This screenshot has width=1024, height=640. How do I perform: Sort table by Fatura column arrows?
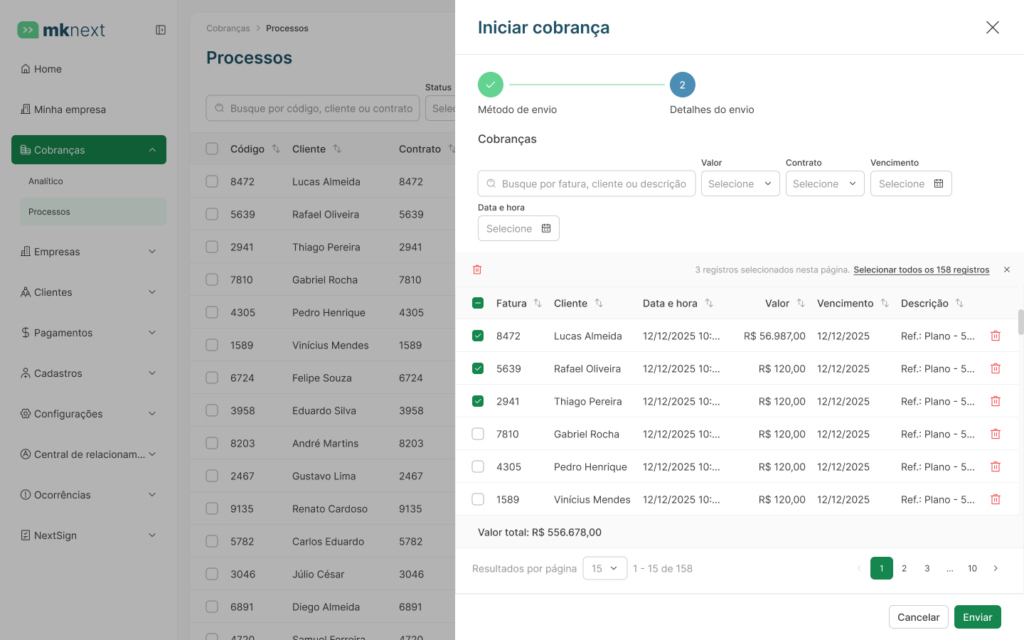(x=537, y=303)
